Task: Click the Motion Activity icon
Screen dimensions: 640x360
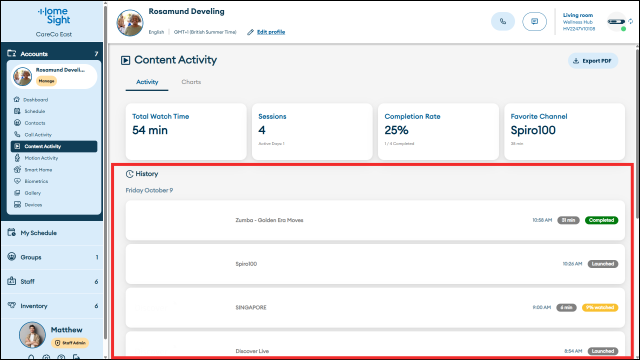Action: click(17, 158)
